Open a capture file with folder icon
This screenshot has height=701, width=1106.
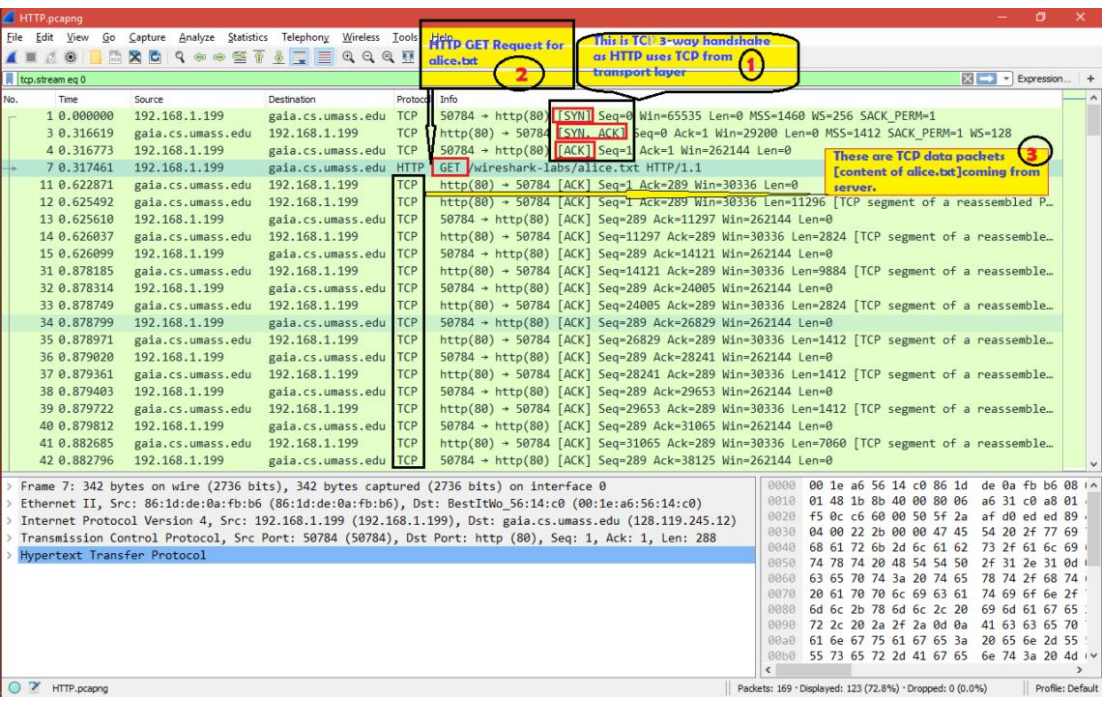[95, 57]
